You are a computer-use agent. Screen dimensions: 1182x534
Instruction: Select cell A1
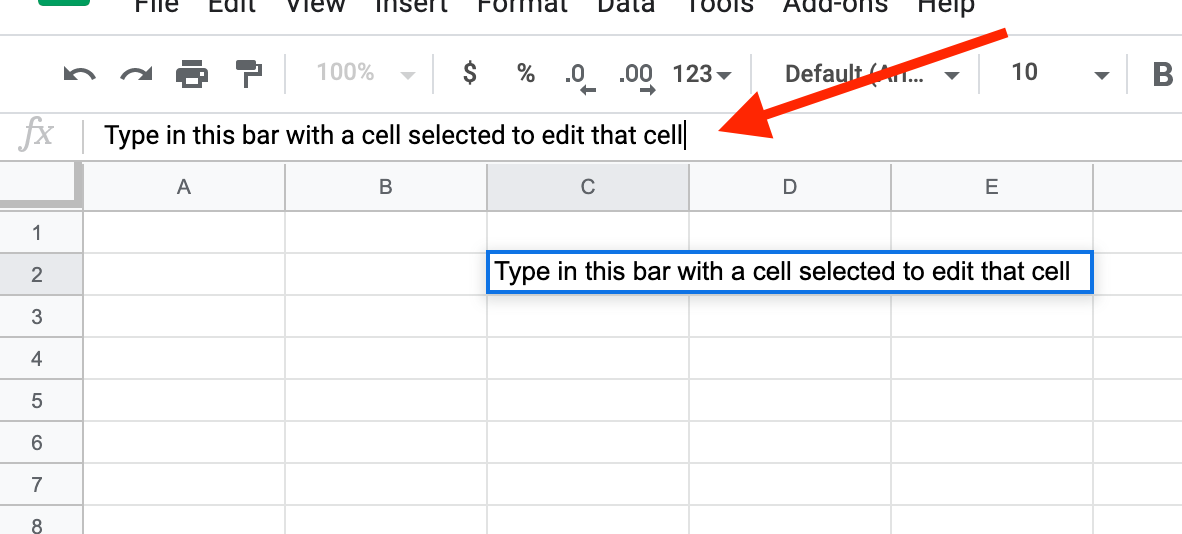(x=184, y=232)
